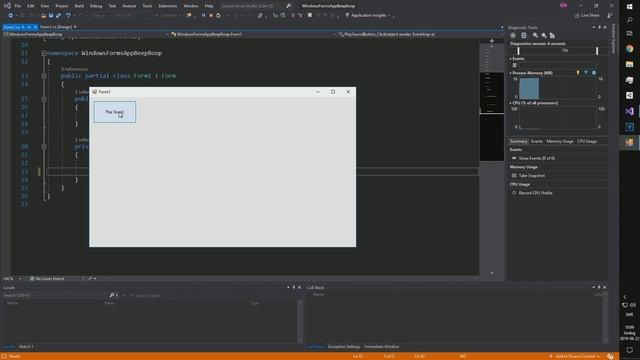Select the Summary tab in Diagnostic Tools
The width and height of the screenshot is (640, 360).
click(x=518, y=141)
